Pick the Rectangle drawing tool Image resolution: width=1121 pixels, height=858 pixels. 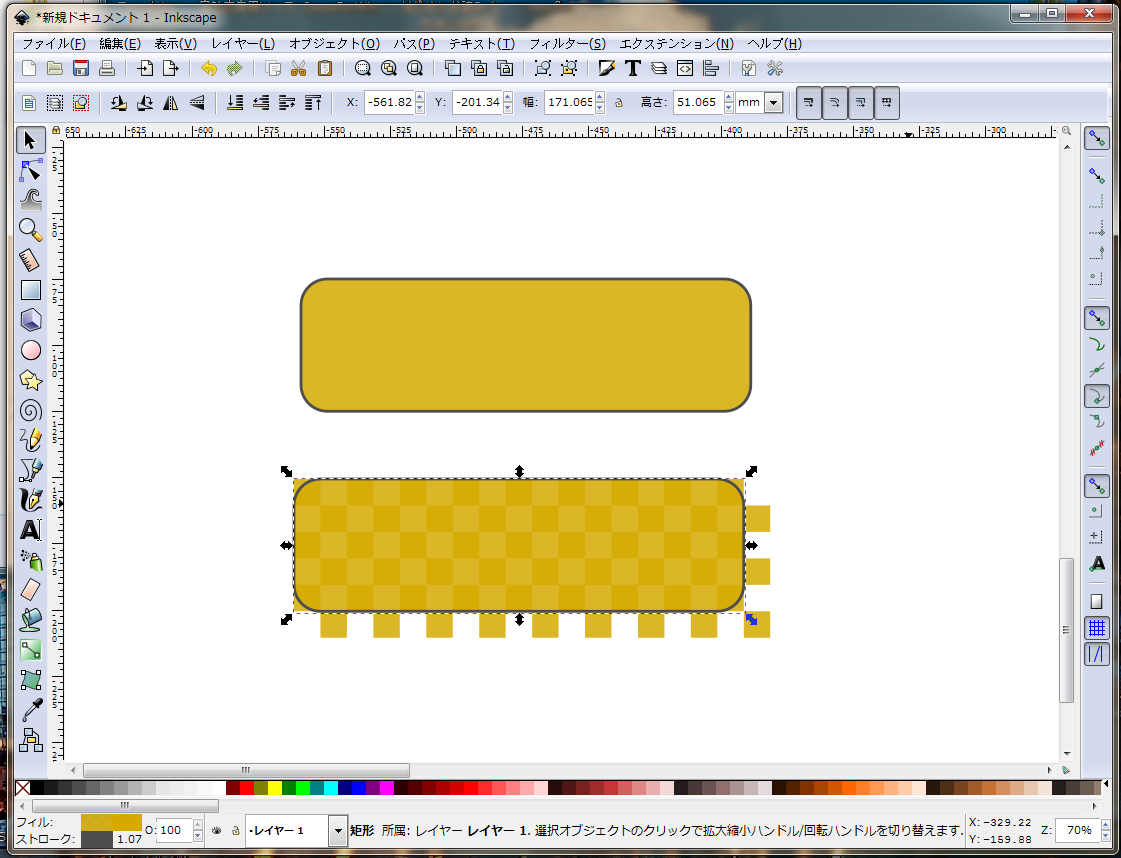pyautogui.click(x=31, y=290)
